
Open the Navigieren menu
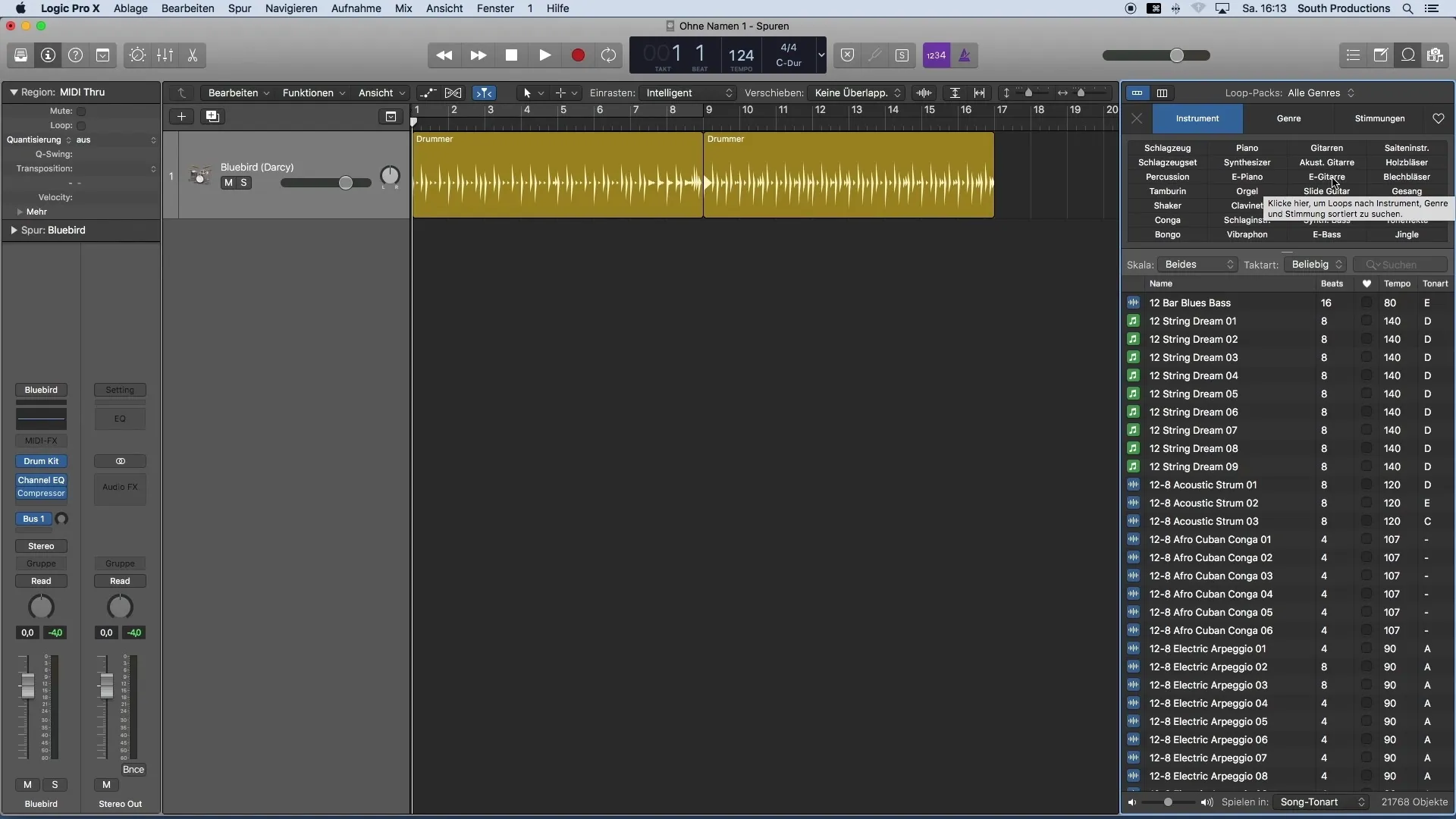coord(291,8)
